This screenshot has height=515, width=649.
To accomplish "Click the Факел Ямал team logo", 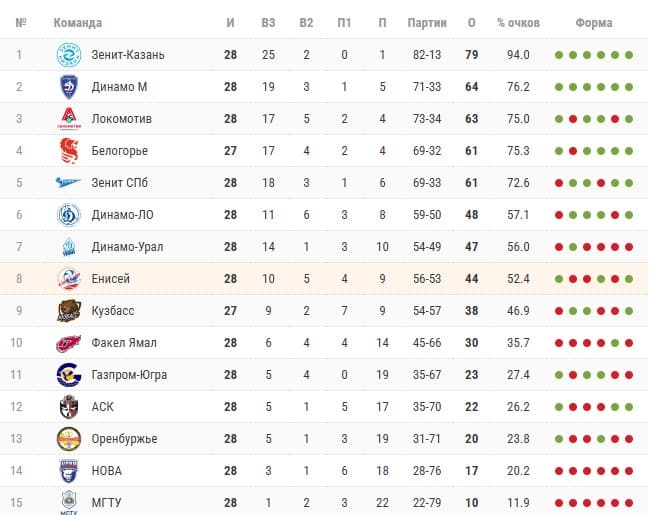I will click(x=69, y=343).
